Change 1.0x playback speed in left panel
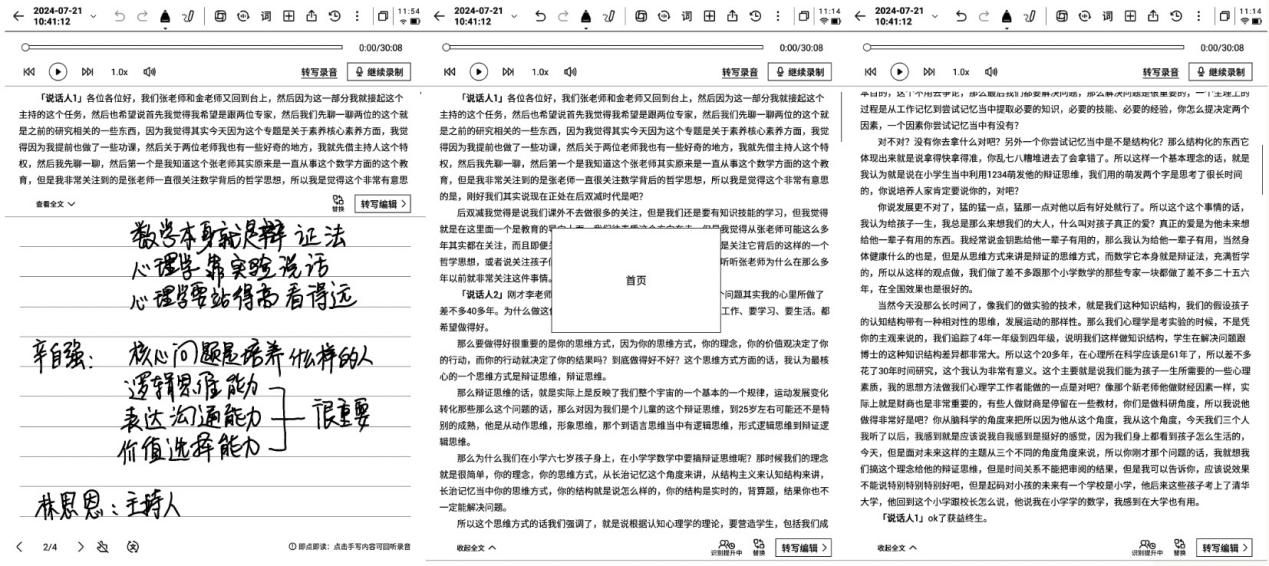This screenshot has width=1269, height=566. 119,72
